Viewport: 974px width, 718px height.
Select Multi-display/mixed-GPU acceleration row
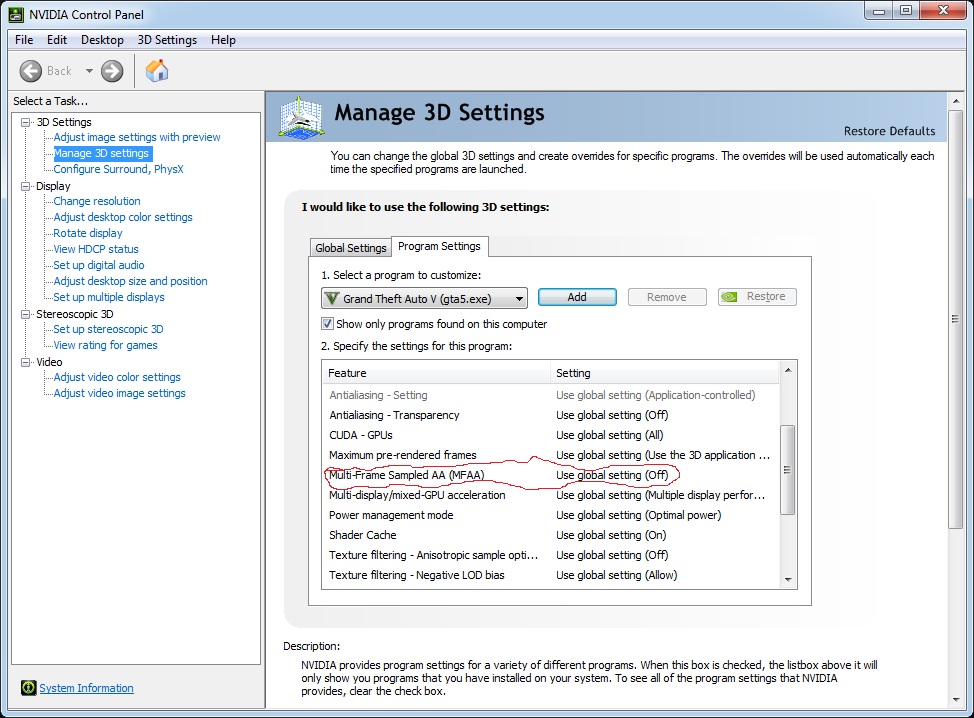[x=550, y=495]
